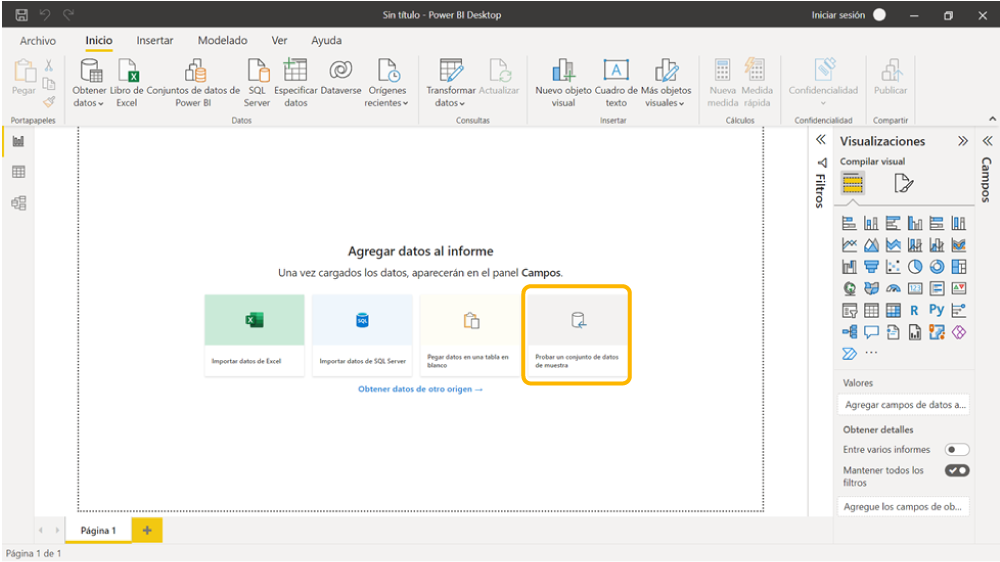Open the Dataverse connector
1000x562 pixels.
[x=341, y=78]
